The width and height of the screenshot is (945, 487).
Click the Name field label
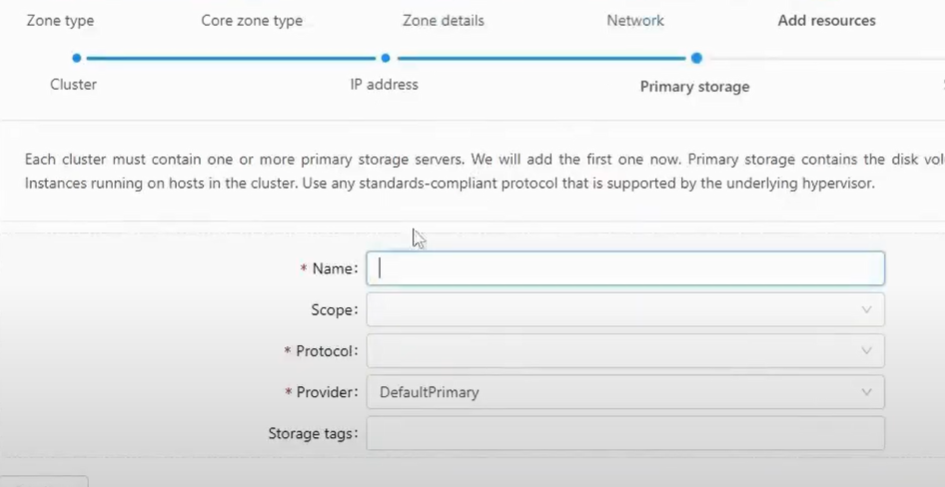pos(334,269)
